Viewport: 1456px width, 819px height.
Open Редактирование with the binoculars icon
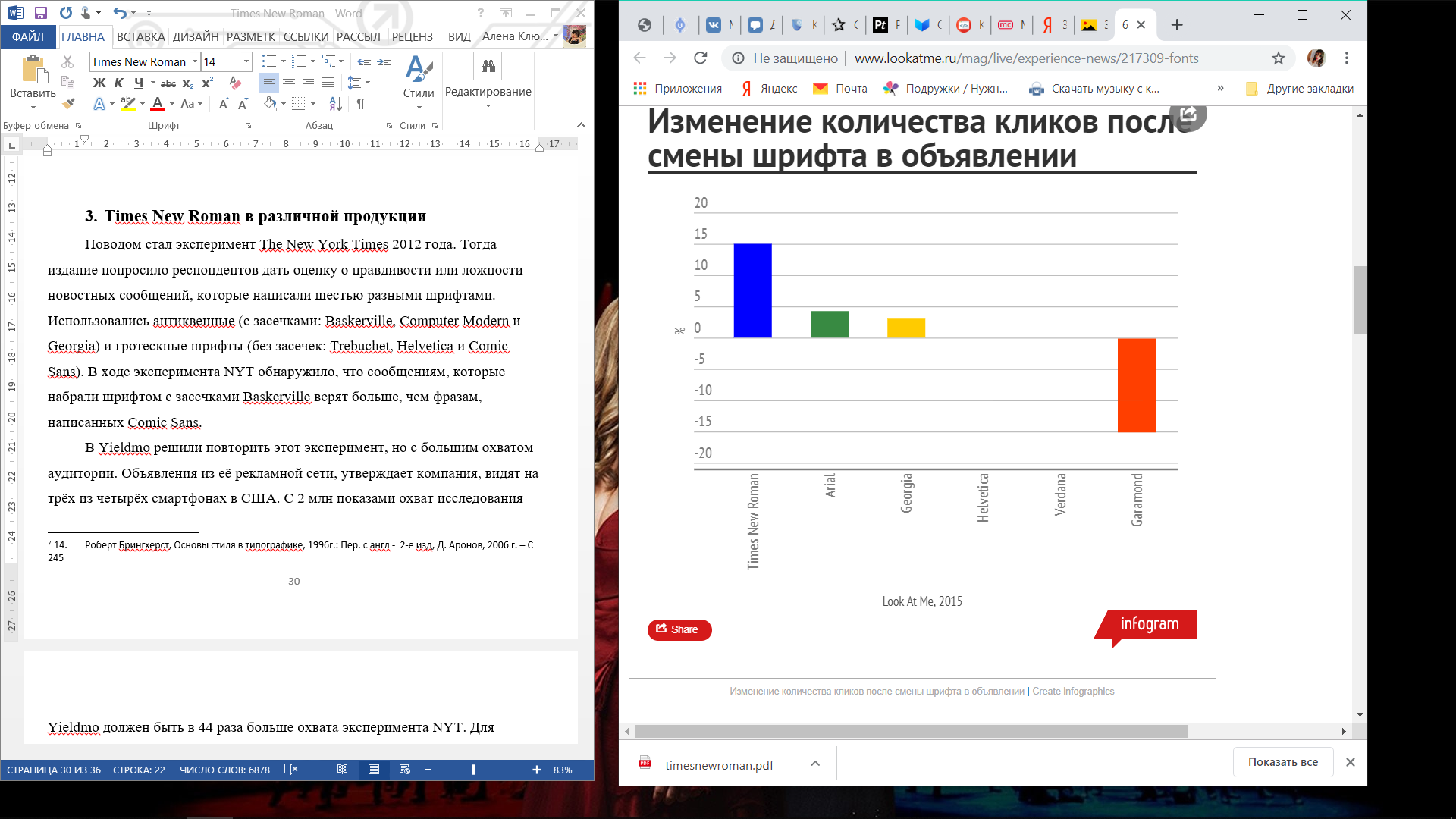tap(488, 67)
